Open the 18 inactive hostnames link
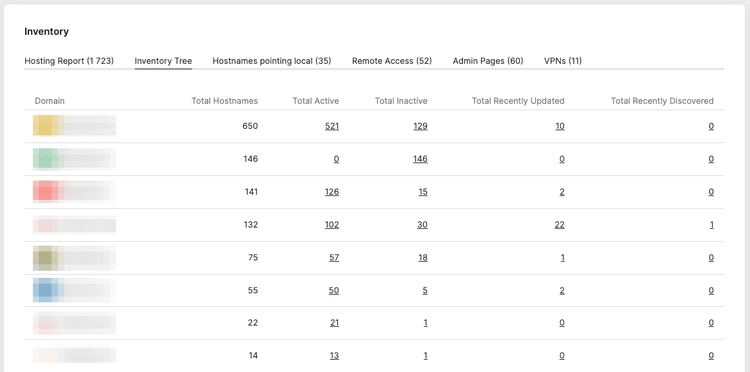The width and height of the screenshot is (750, 372). pyautogui.click(x=423, y=258)
